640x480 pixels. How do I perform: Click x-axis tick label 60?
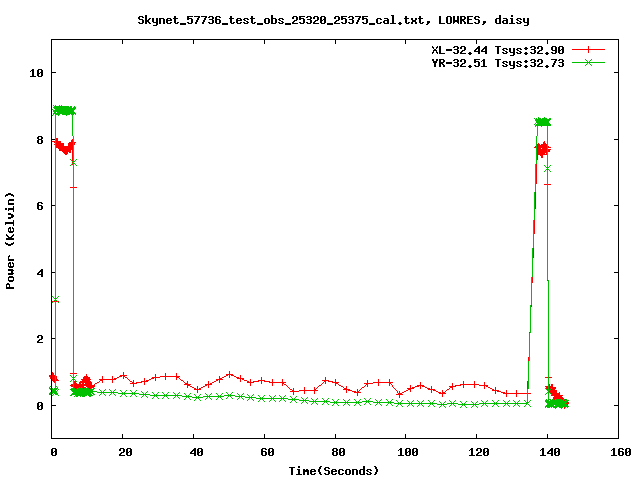tap(267, 452)
